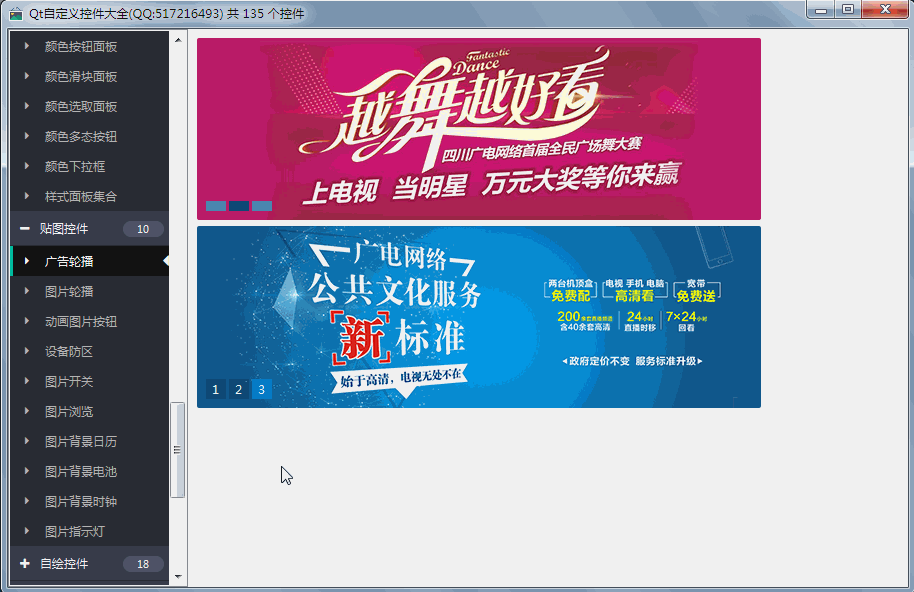The image size is (914, 592).
Task: Click the sidebar vertical scrollbar thumb
Action: pyautogui.click(x=178, y=450)
